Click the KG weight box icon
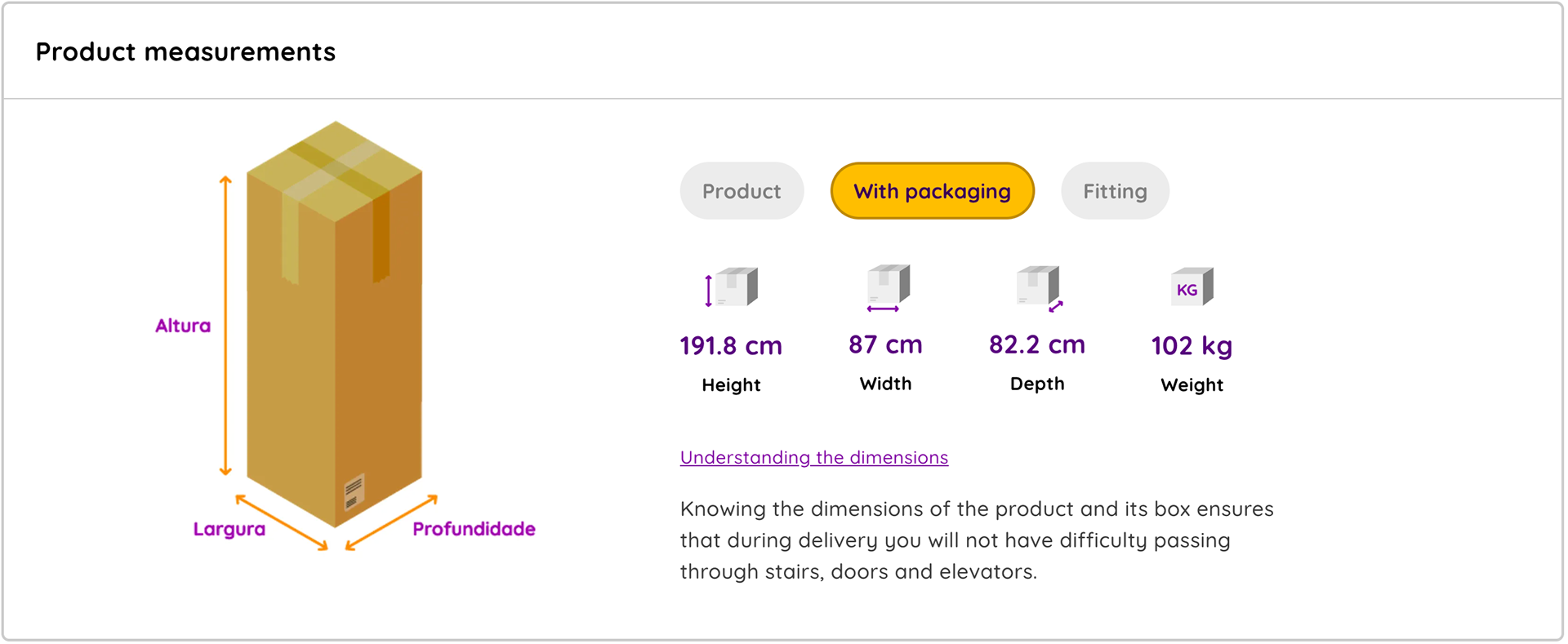Viewport: 1568px width, 644px height. click(x=1192, y=286)
